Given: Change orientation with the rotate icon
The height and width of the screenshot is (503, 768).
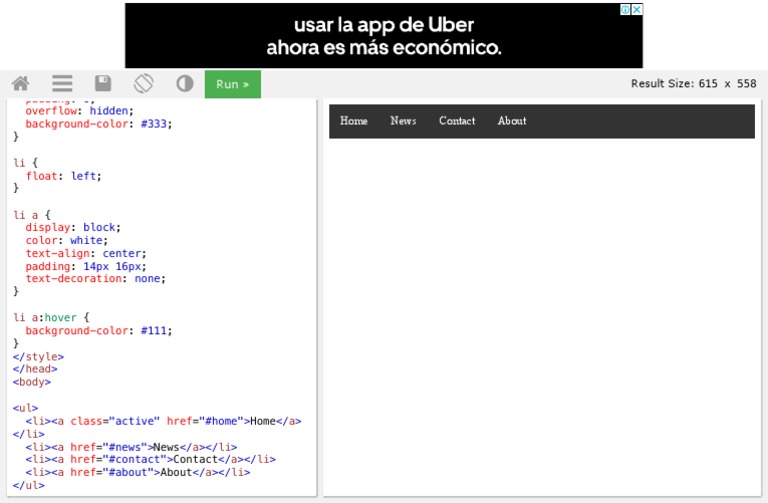Looking at the screenshot, I should 144,84.
